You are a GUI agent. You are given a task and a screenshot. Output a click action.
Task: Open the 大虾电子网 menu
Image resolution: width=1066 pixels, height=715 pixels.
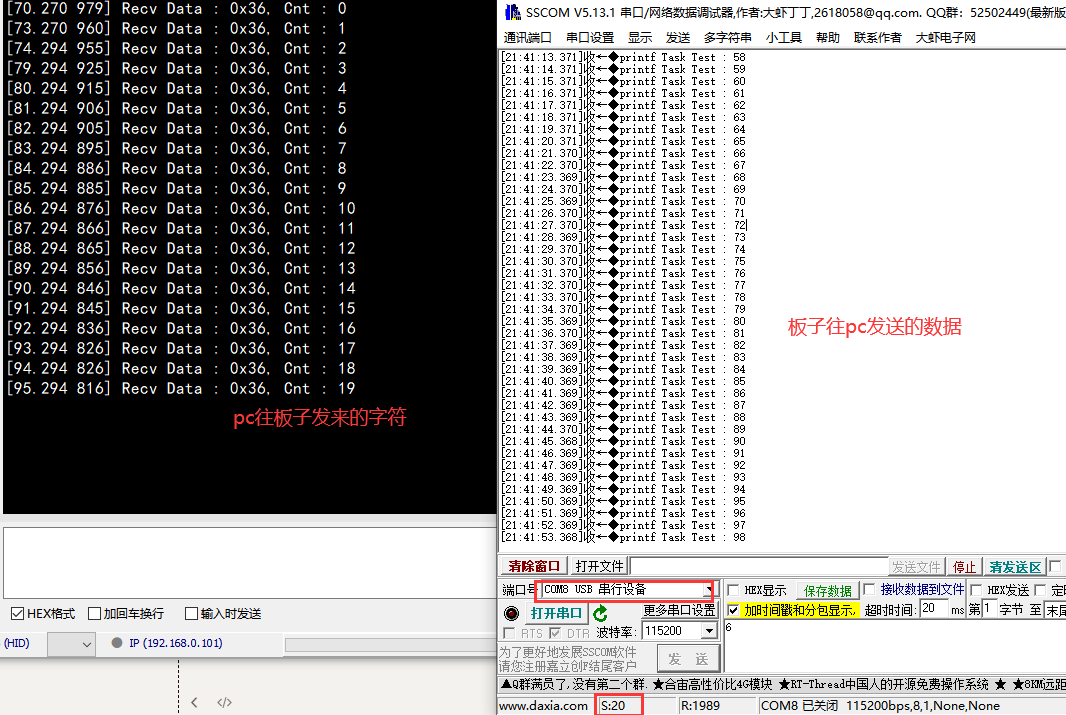click(946, 37)
